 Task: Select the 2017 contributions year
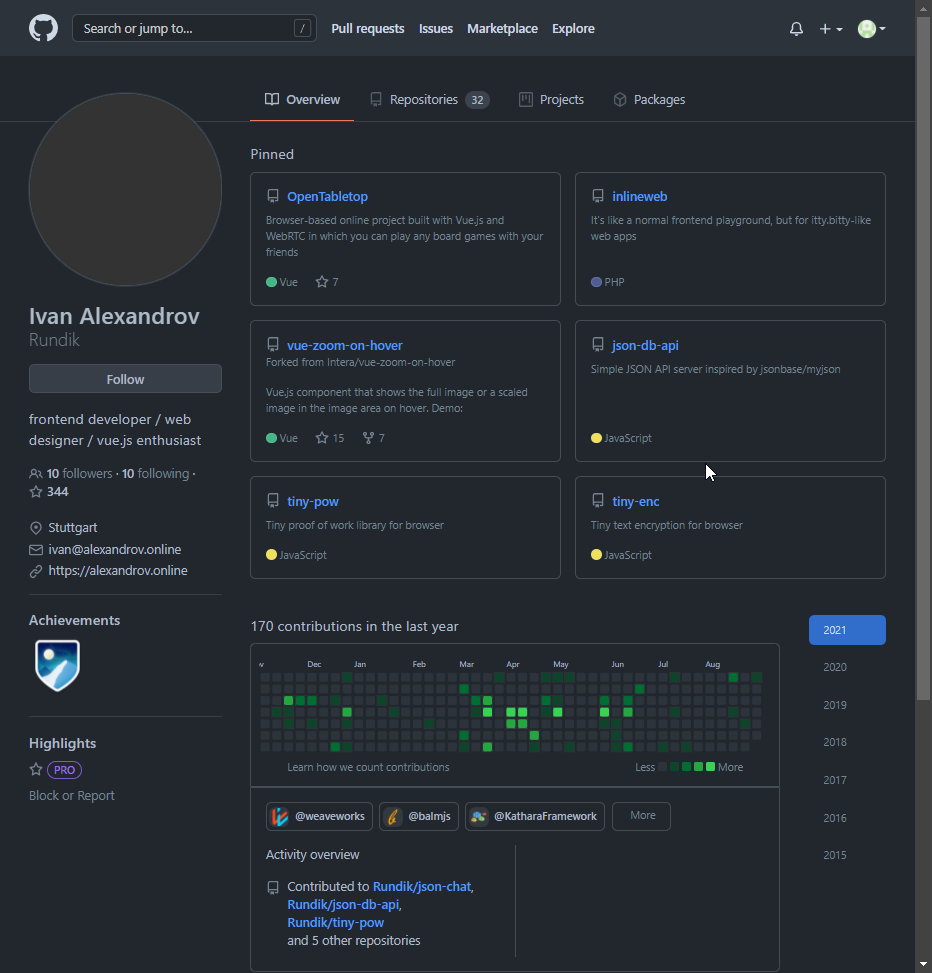[x=835, y=780]
